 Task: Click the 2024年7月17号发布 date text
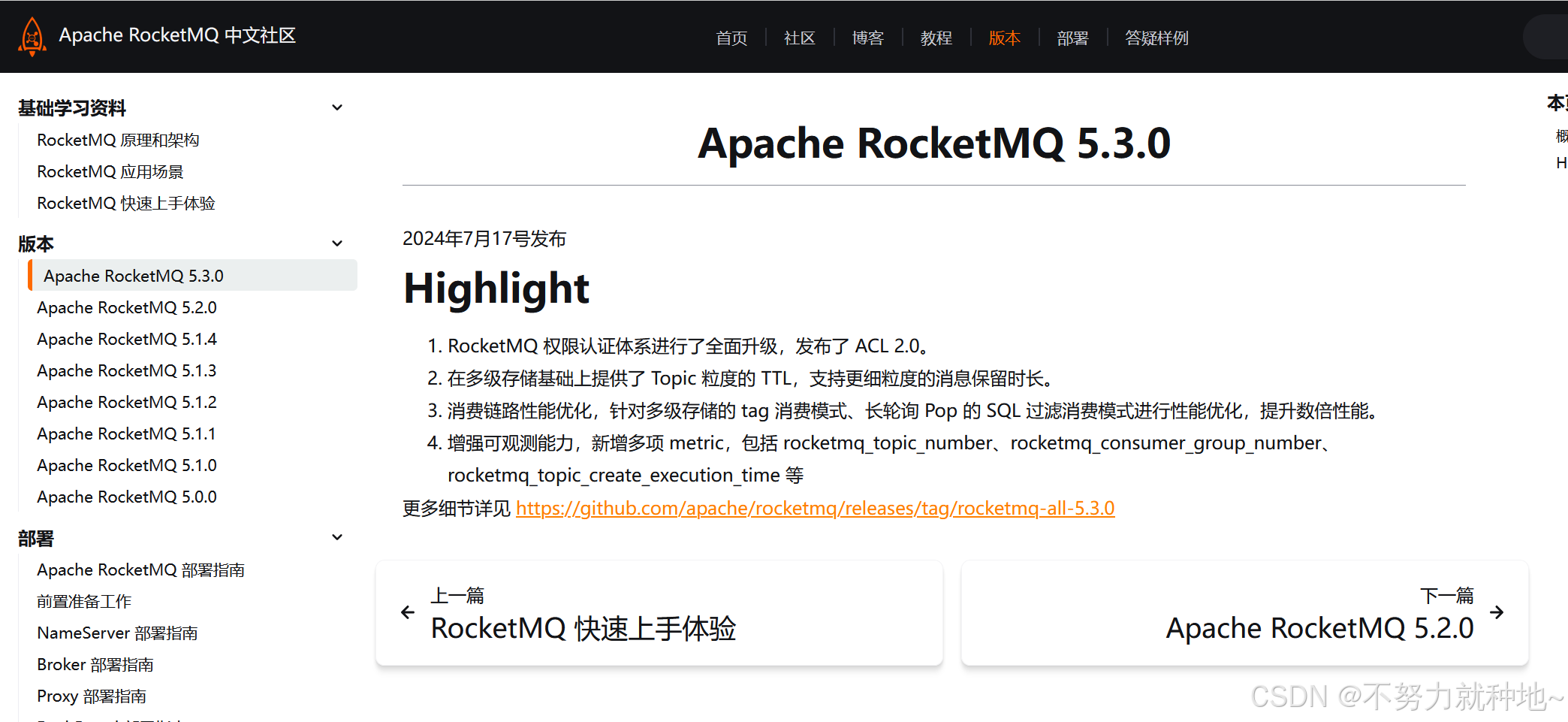click(x=484, y=239)
